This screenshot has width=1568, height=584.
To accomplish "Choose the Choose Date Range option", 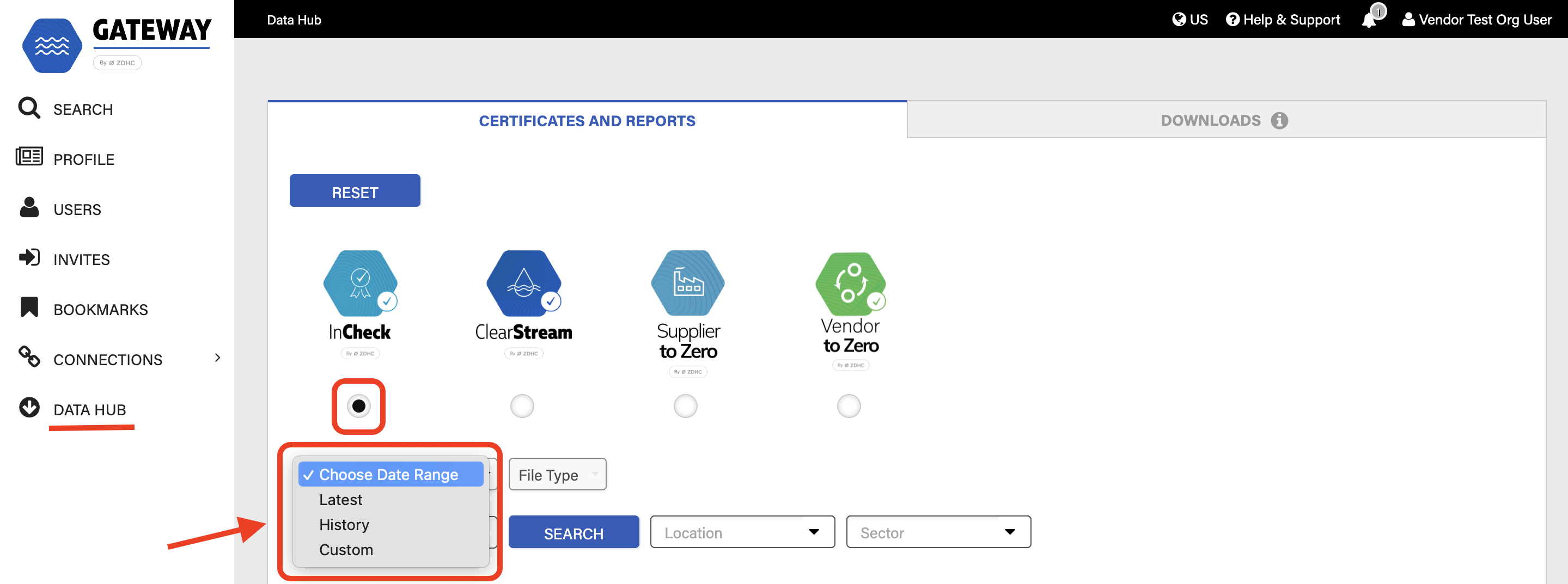I will coord(390,475).
